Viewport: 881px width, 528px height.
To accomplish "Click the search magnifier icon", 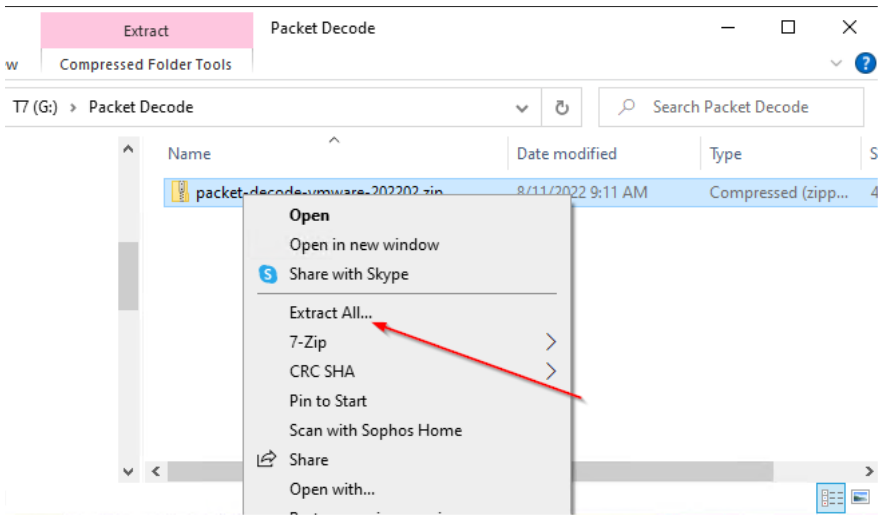I will pyautogui.click(x=627, y=107).
